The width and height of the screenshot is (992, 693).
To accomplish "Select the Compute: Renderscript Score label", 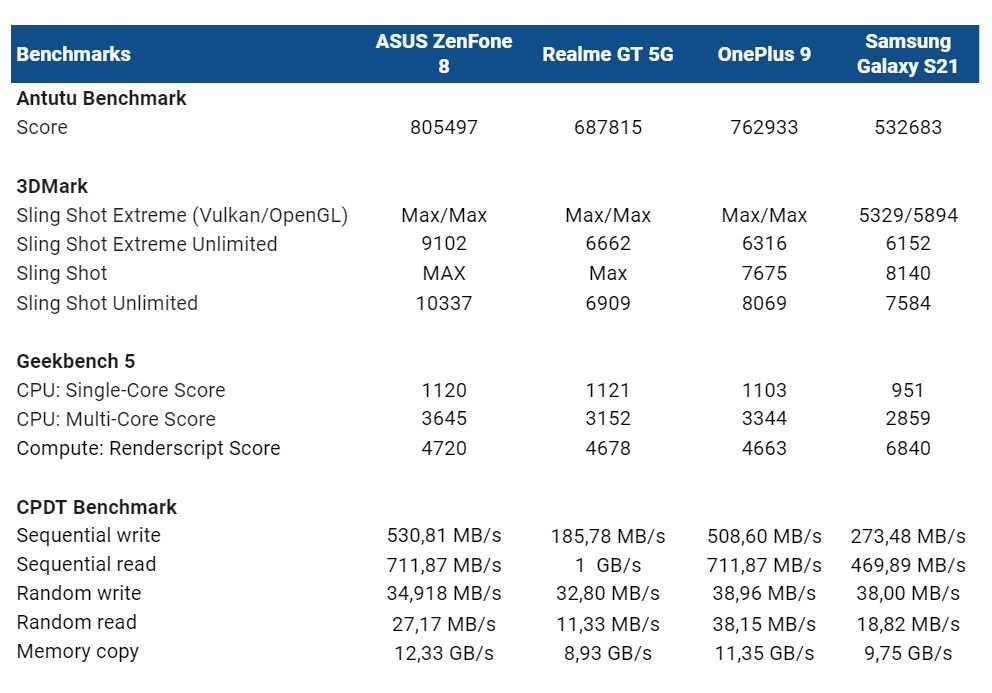I will coord(148,448).
